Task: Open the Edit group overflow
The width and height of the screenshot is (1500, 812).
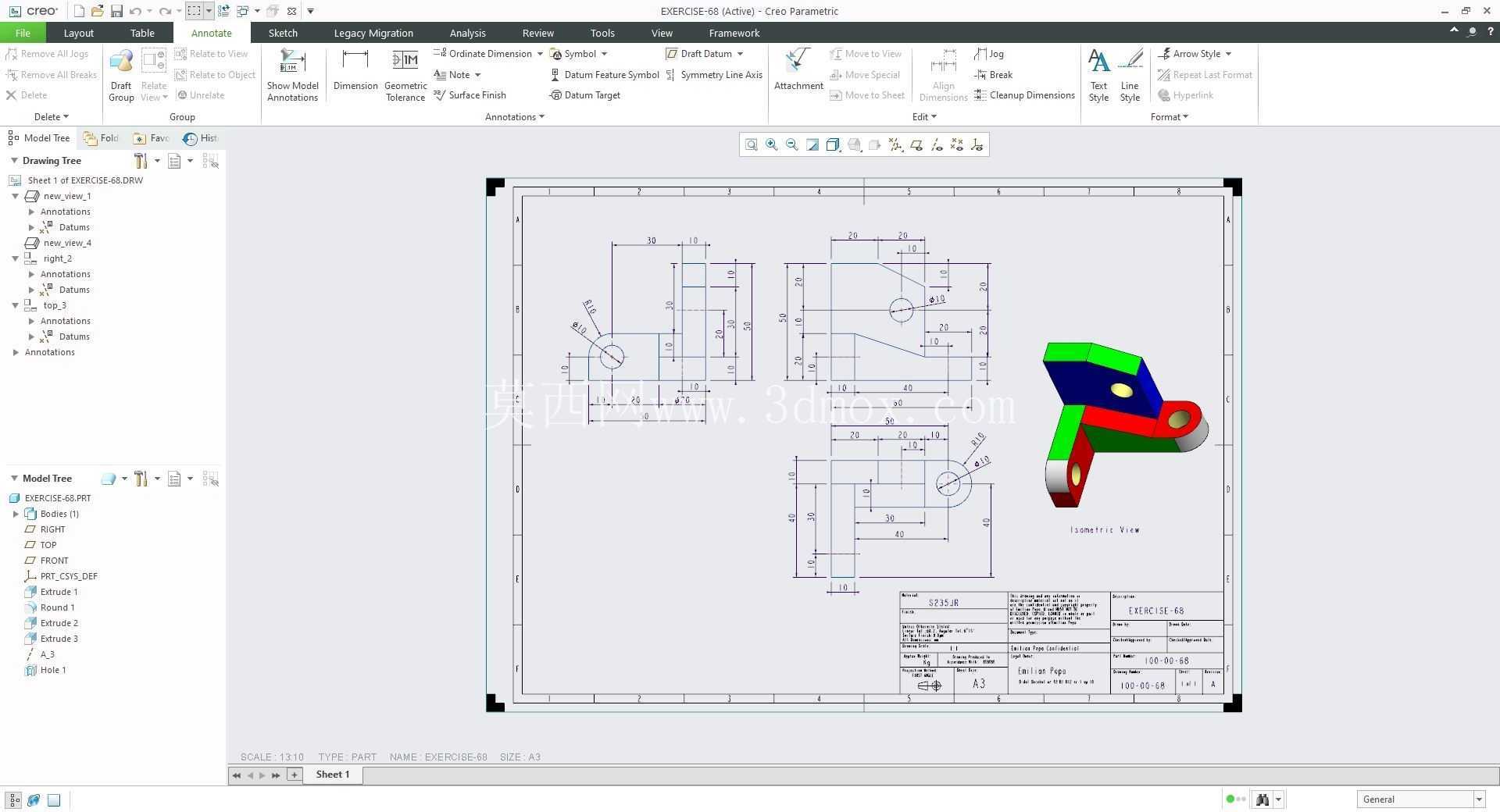Action: point(924,117)
